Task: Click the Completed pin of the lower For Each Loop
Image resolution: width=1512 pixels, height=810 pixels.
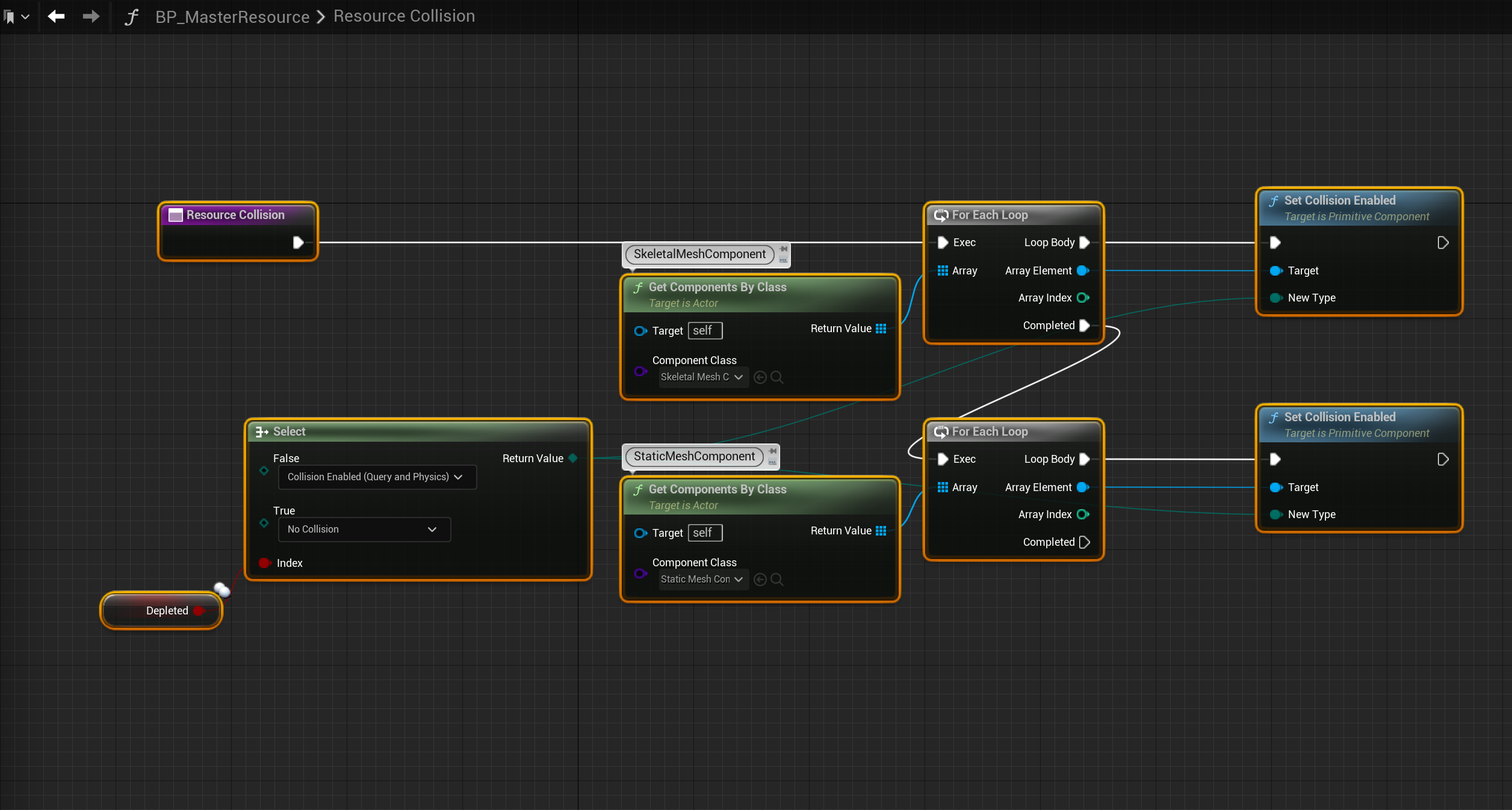Action: point(1085,542)
